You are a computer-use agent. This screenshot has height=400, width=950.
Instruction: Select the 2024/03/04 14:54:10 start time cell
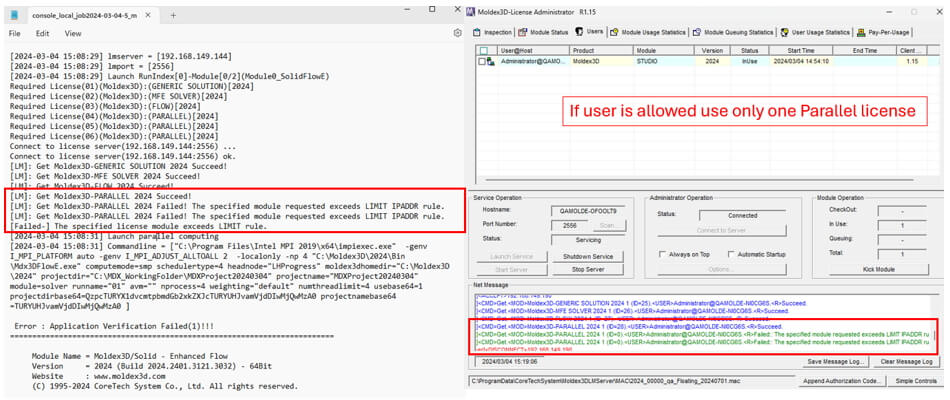click(801, 61)
